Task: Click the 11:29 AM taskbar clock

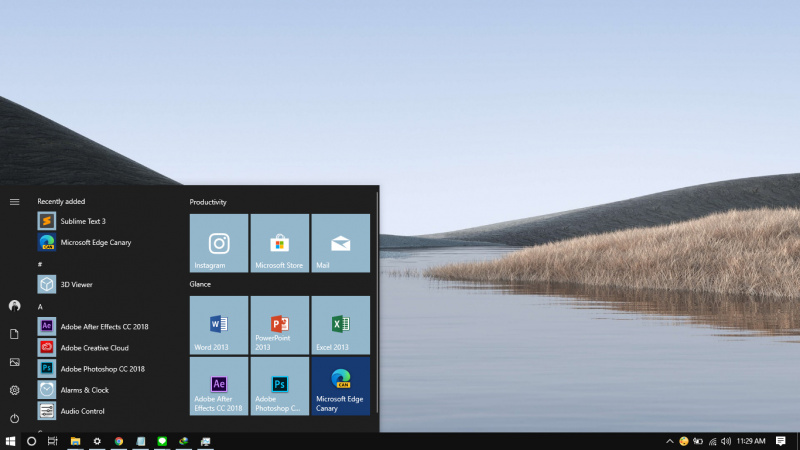Action: [x=751, y=441]
